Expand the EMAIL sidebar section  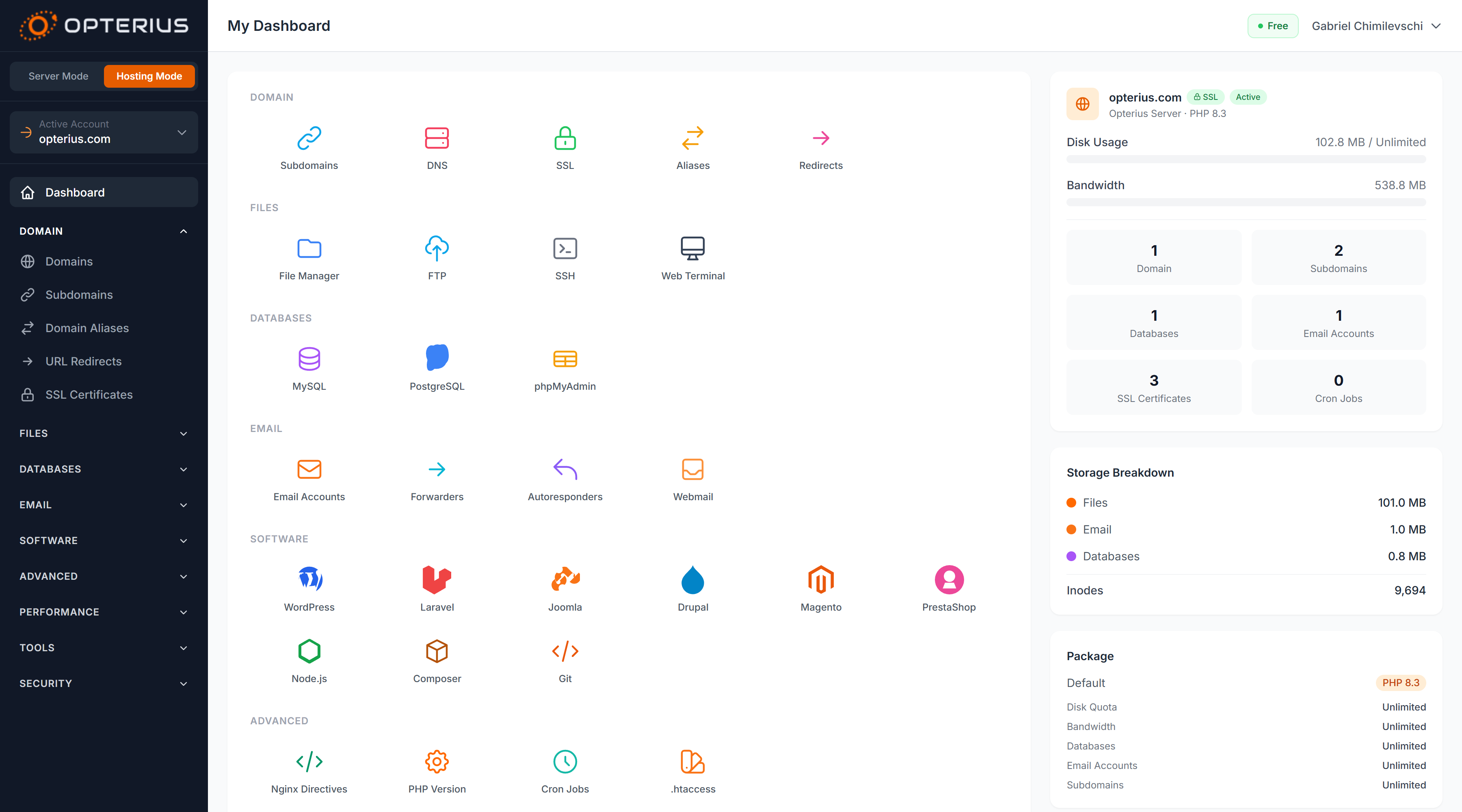coord(104,505)
